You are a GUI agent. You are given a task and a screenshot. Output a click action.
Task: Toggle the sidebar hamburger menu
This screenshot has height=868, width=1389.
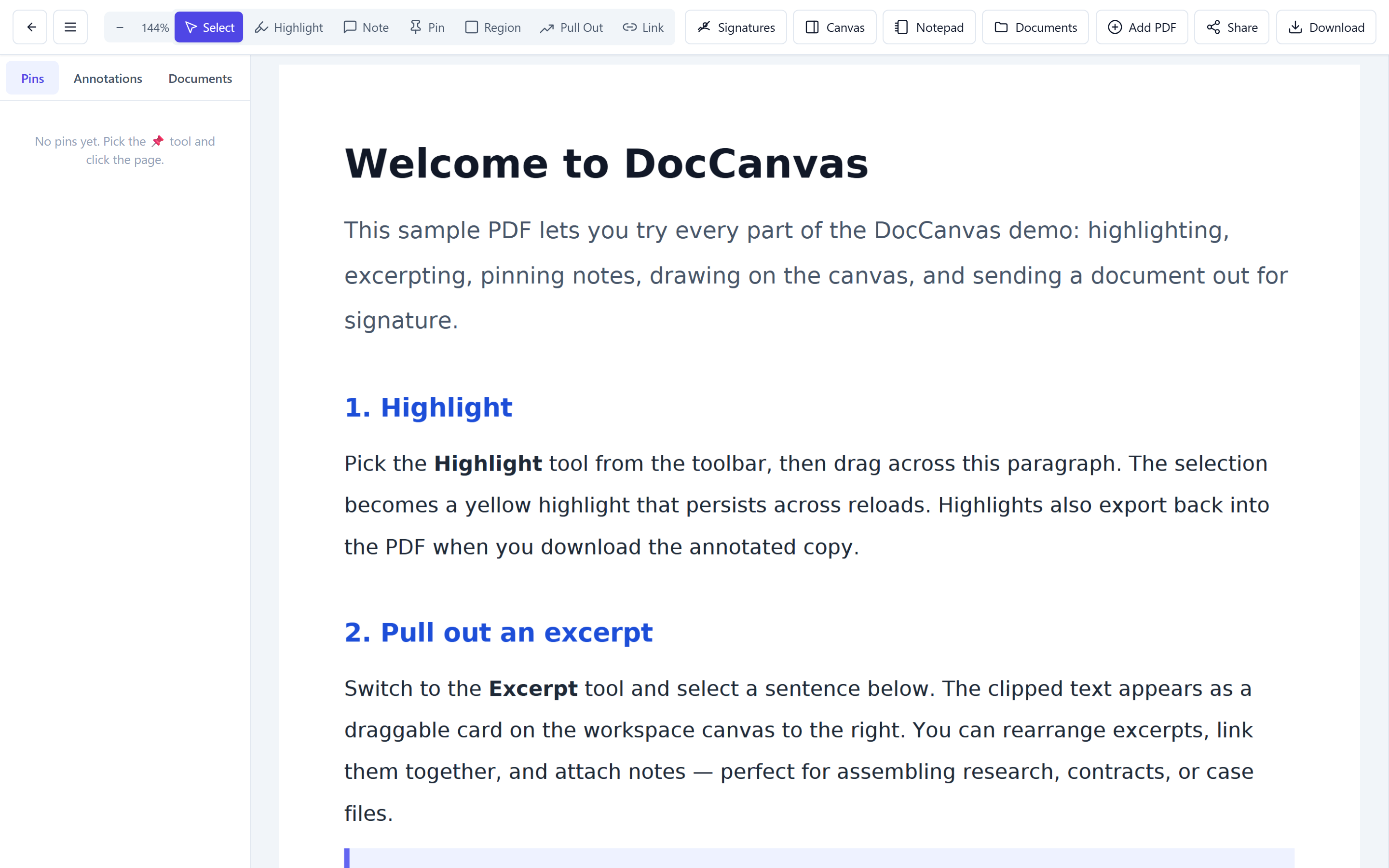(70, 27)
